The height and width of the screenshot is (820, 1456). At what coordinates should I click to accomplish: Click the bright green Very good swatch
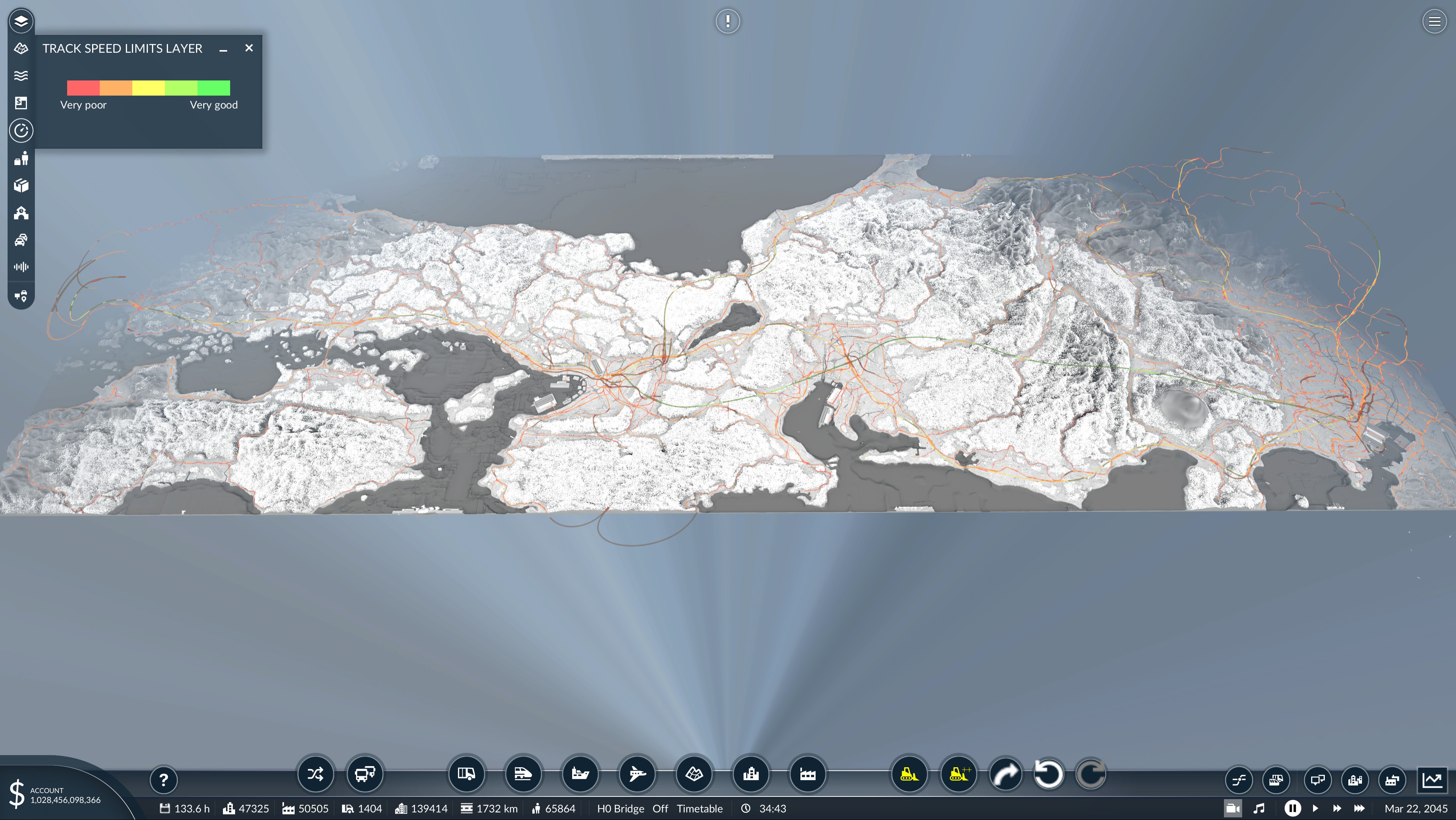tap(213, 88)
